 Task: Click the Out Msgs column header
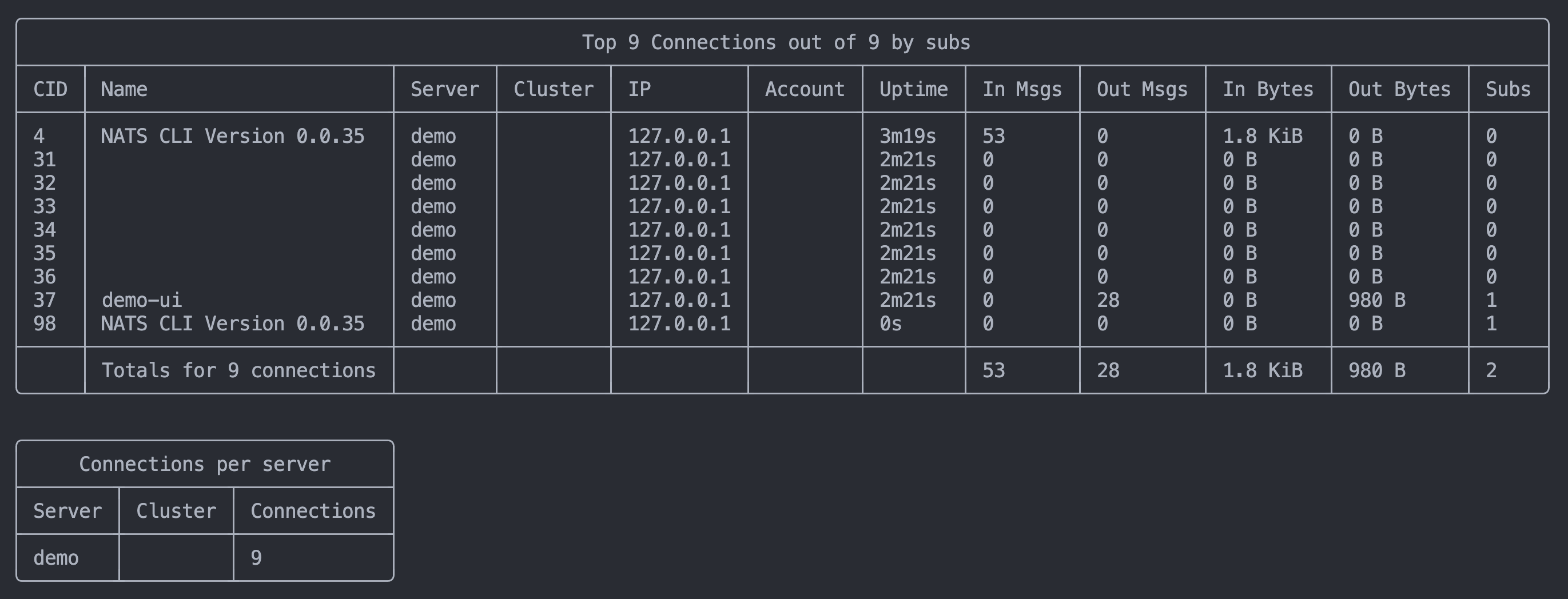point(1142,90)
